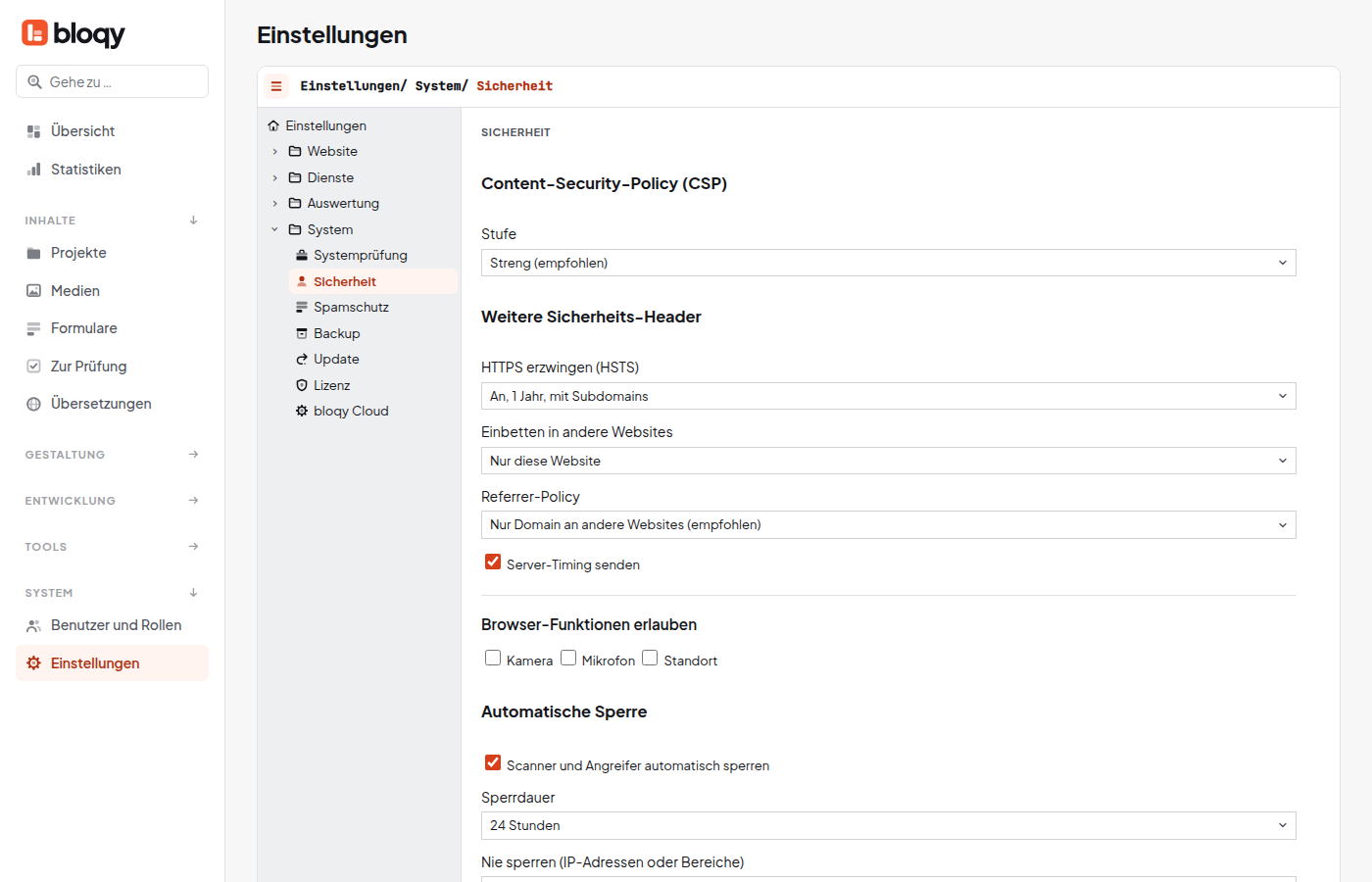Image resolution: width=1372 pixels, height=882 pixels.
Task: Click the Übersetzungen globe icon
Action: coord(33,404)
